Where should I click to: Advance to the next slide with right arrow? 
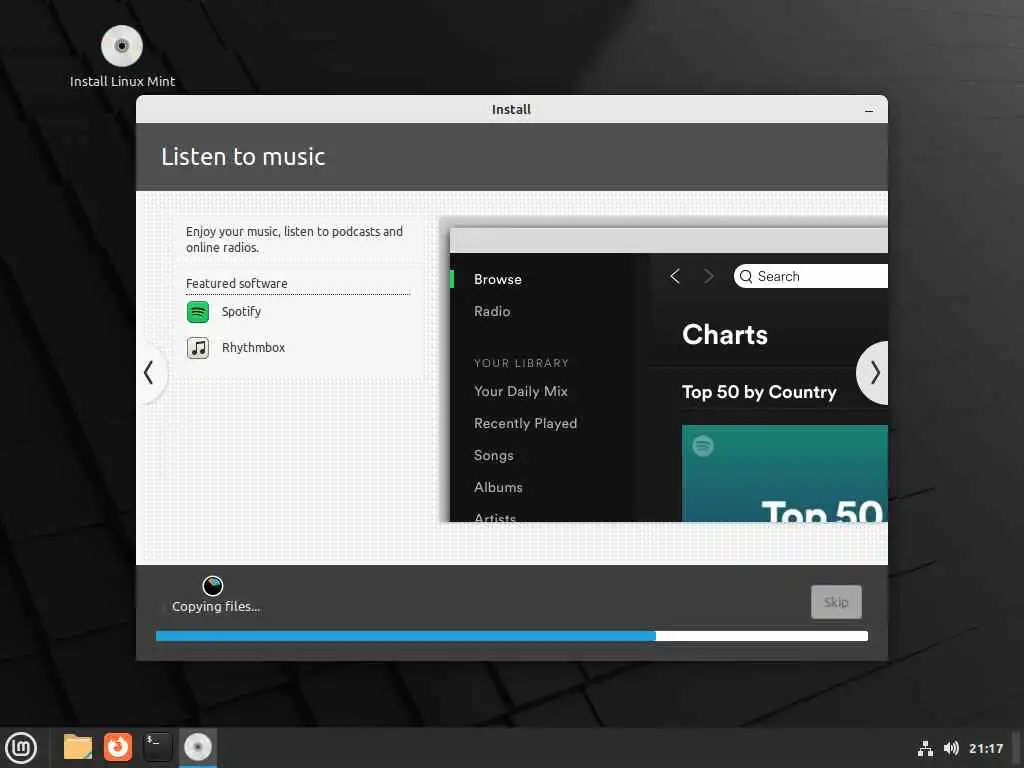[x=874, y=373]
